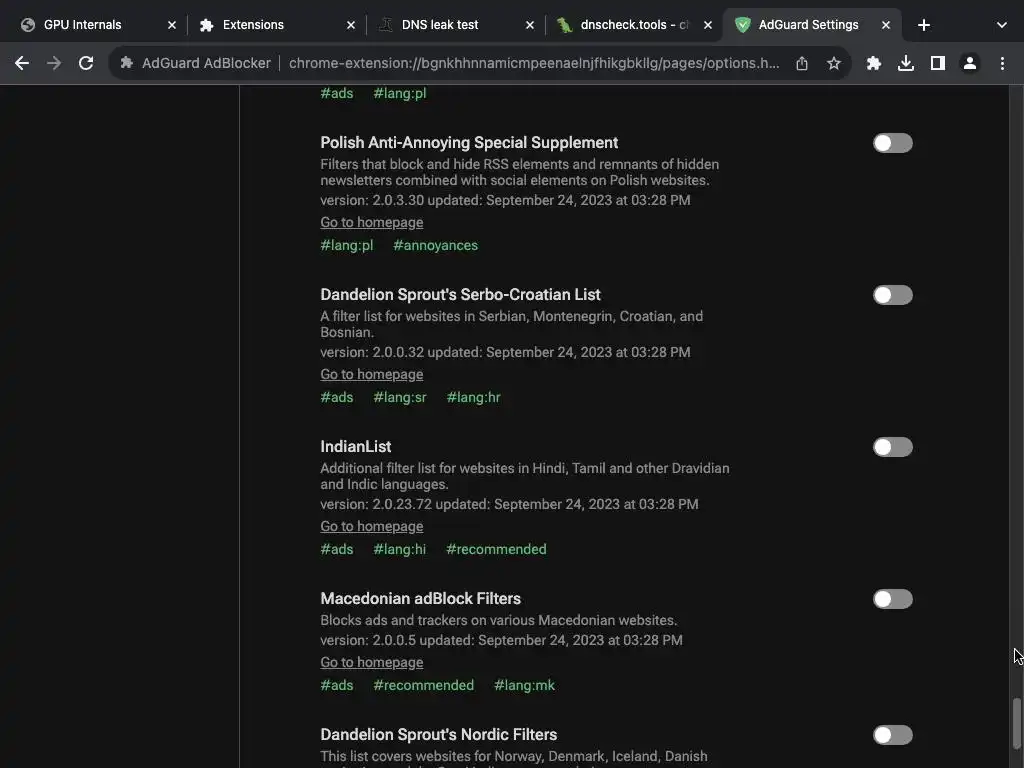1024x768 pixels.
Task: Open the Downloads icon in toolbar
Action: click(x=906, y=63)
